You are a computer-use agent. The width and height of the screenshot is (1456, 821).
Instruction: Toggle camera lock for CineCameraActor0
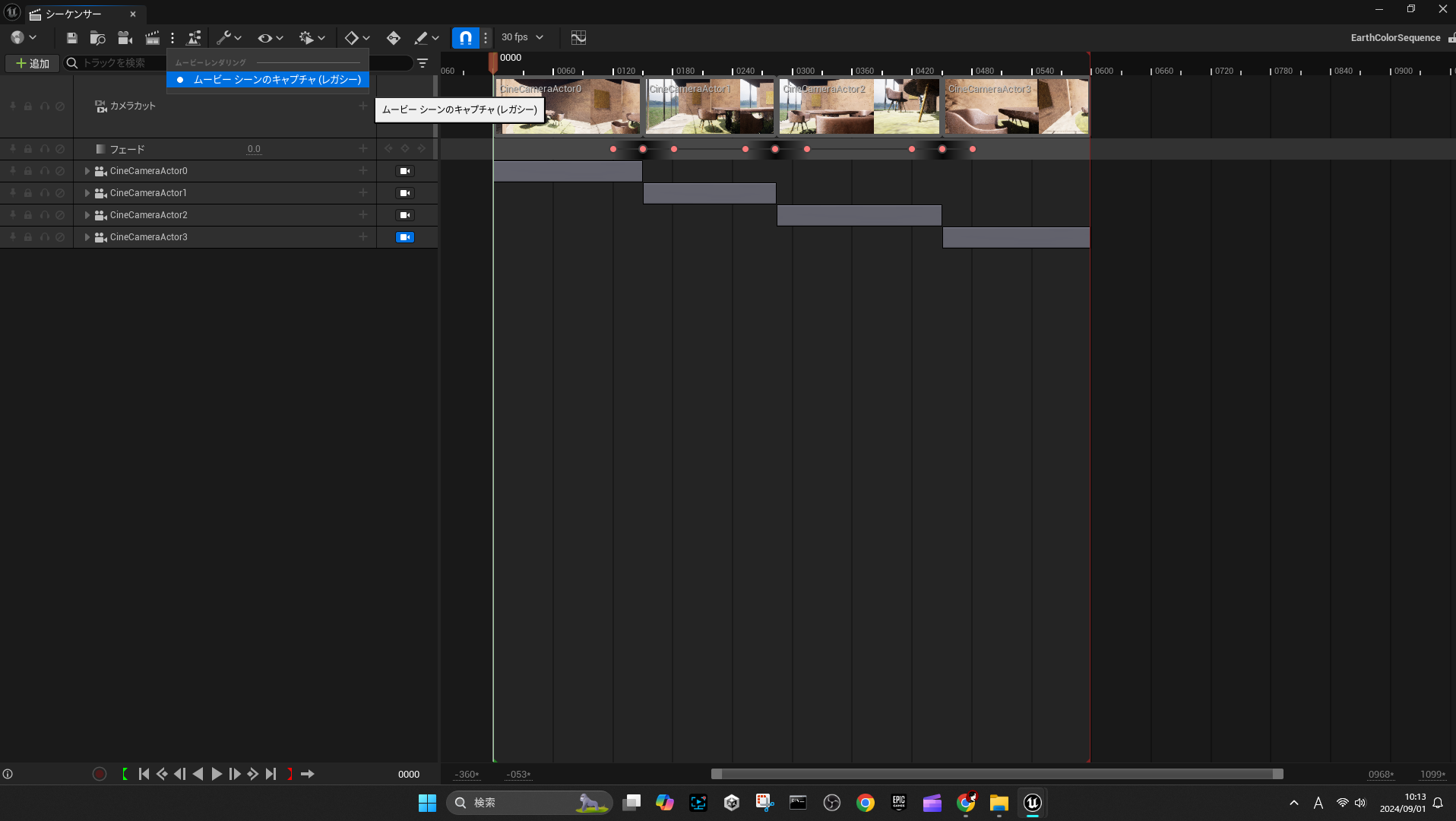[405, 171]
